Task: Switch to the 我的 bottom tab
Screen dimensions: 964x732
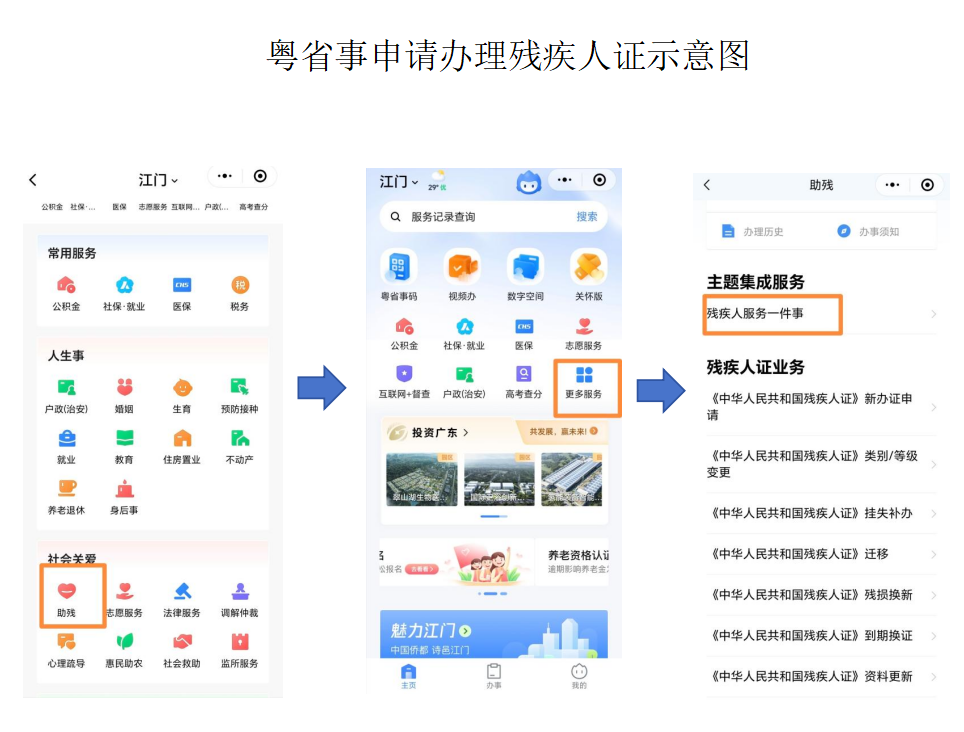Action: (579, 675)
